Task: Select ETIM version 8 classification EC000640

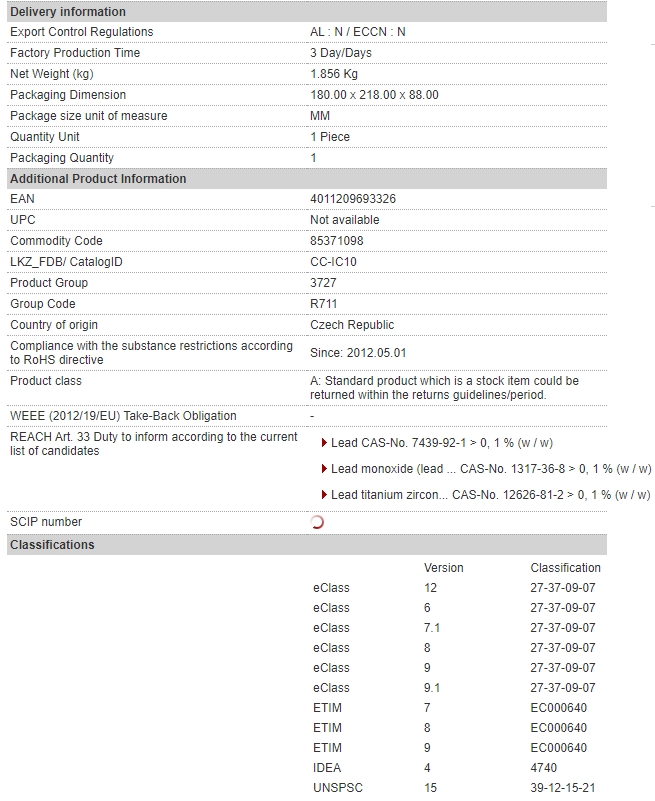Action: click(558, 728)
